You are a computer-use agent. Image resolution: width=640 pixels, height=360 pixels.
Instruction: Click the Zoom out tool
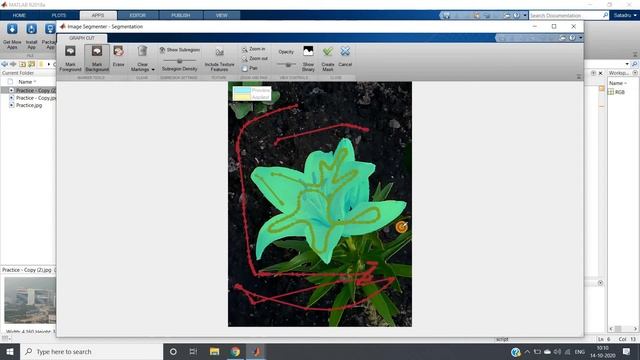[x=254, y=59]
